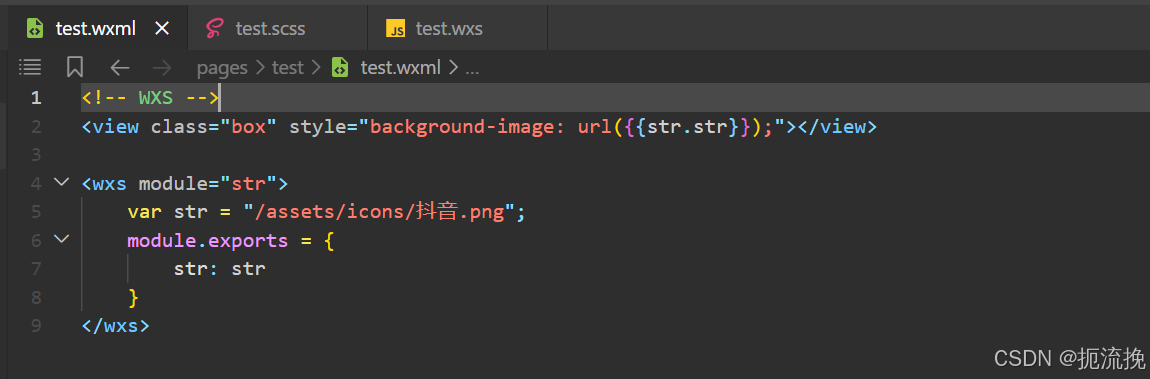Viewport: 1150px width, 379px height.
Task: Click the module.exports text on line 6
Action: (x=208, y=240)
